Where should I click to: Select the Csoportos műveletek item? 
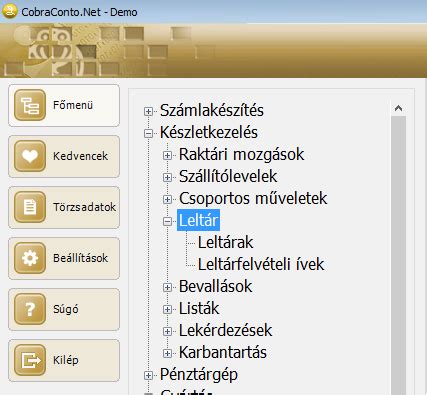[253, 198]
